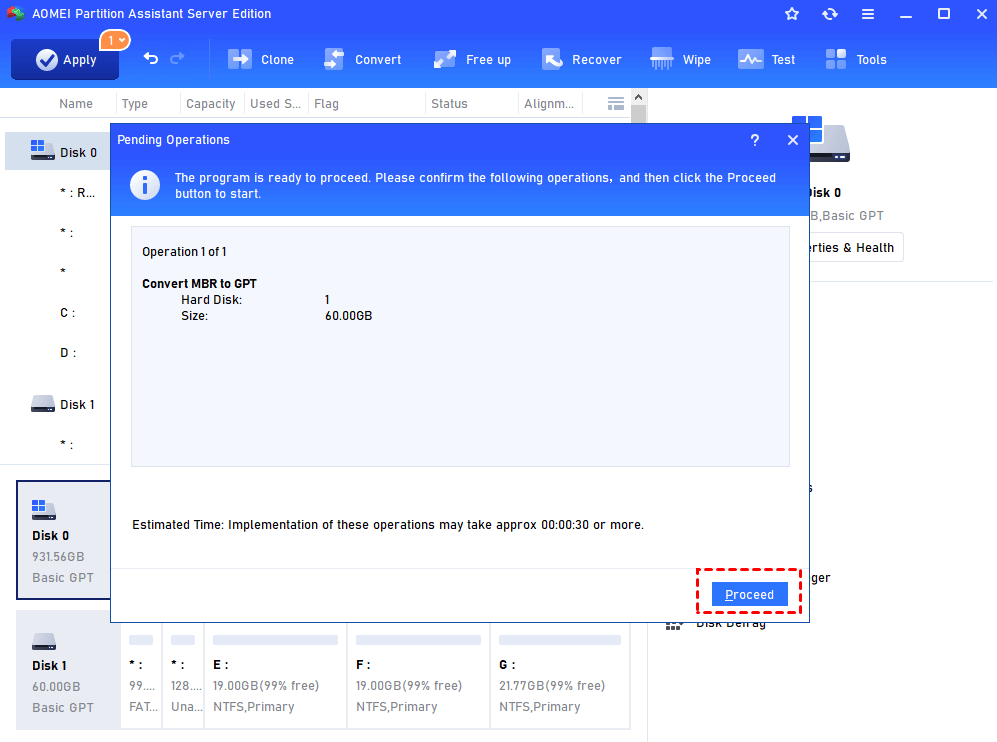Select the Disk 0 931.56GB map card

click(64, 540)
